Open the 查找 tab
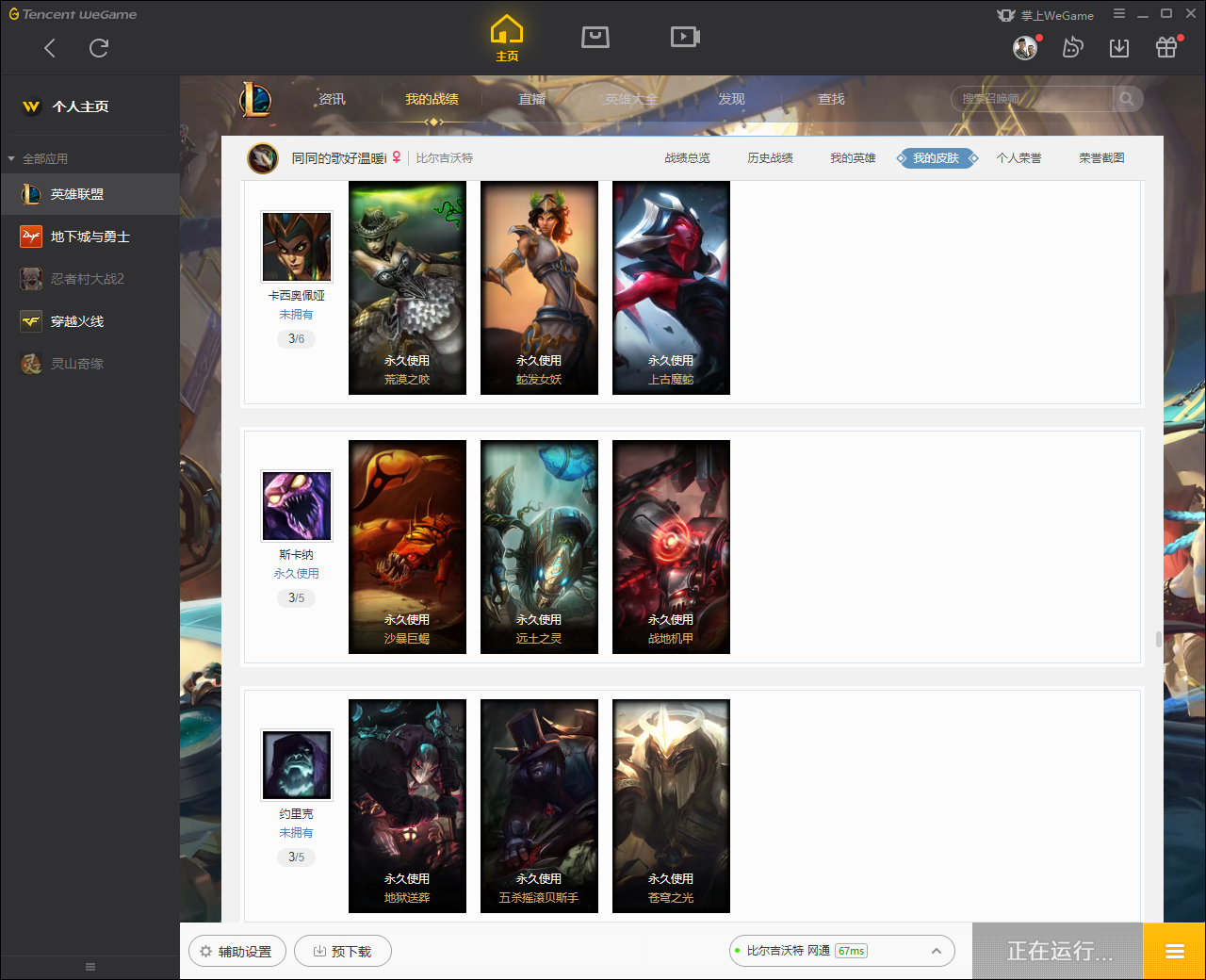The image size is (1206, 980). pyautogui.click(x=831, y=99)
